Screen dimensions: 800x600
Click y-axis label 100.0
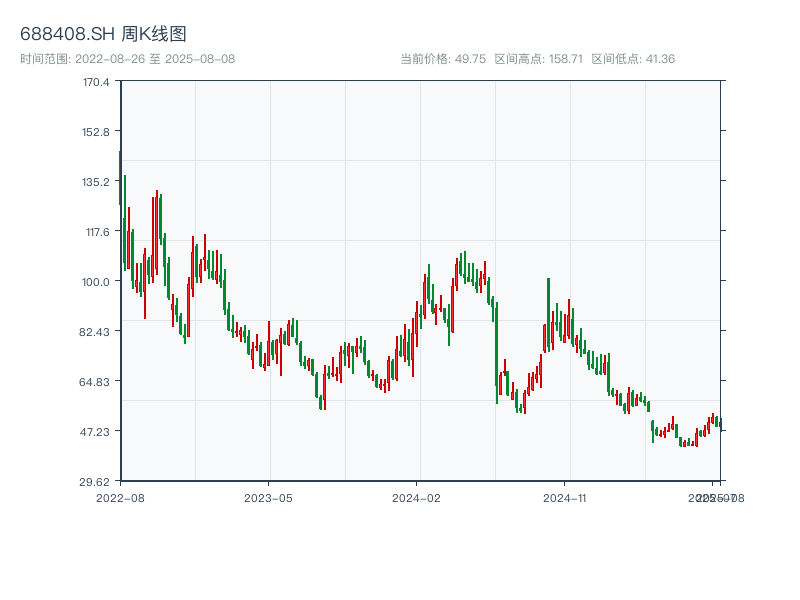click(x=96, y=282)
